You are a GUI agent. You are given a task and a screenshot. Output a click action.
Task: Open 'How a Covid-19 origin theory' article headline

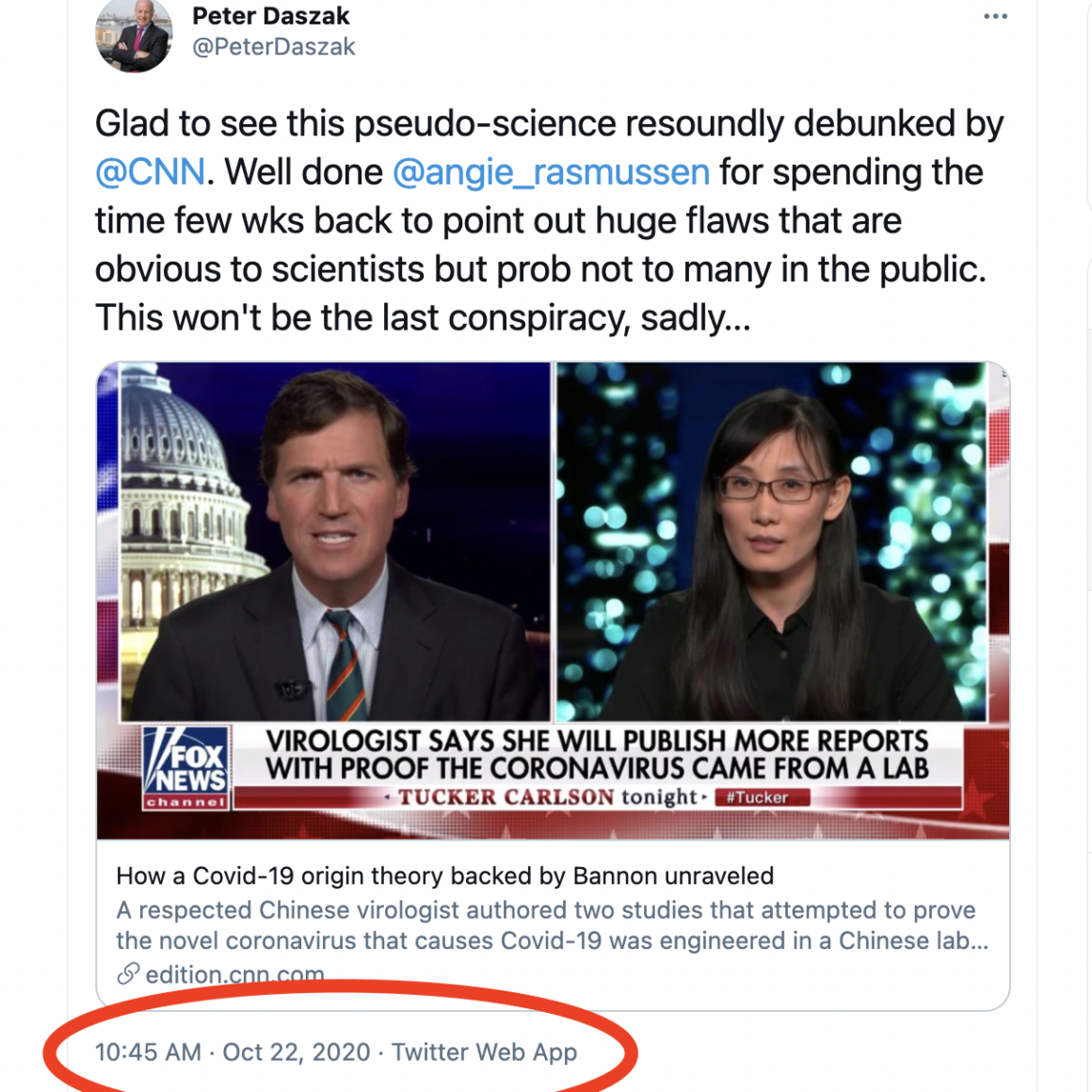444,876
